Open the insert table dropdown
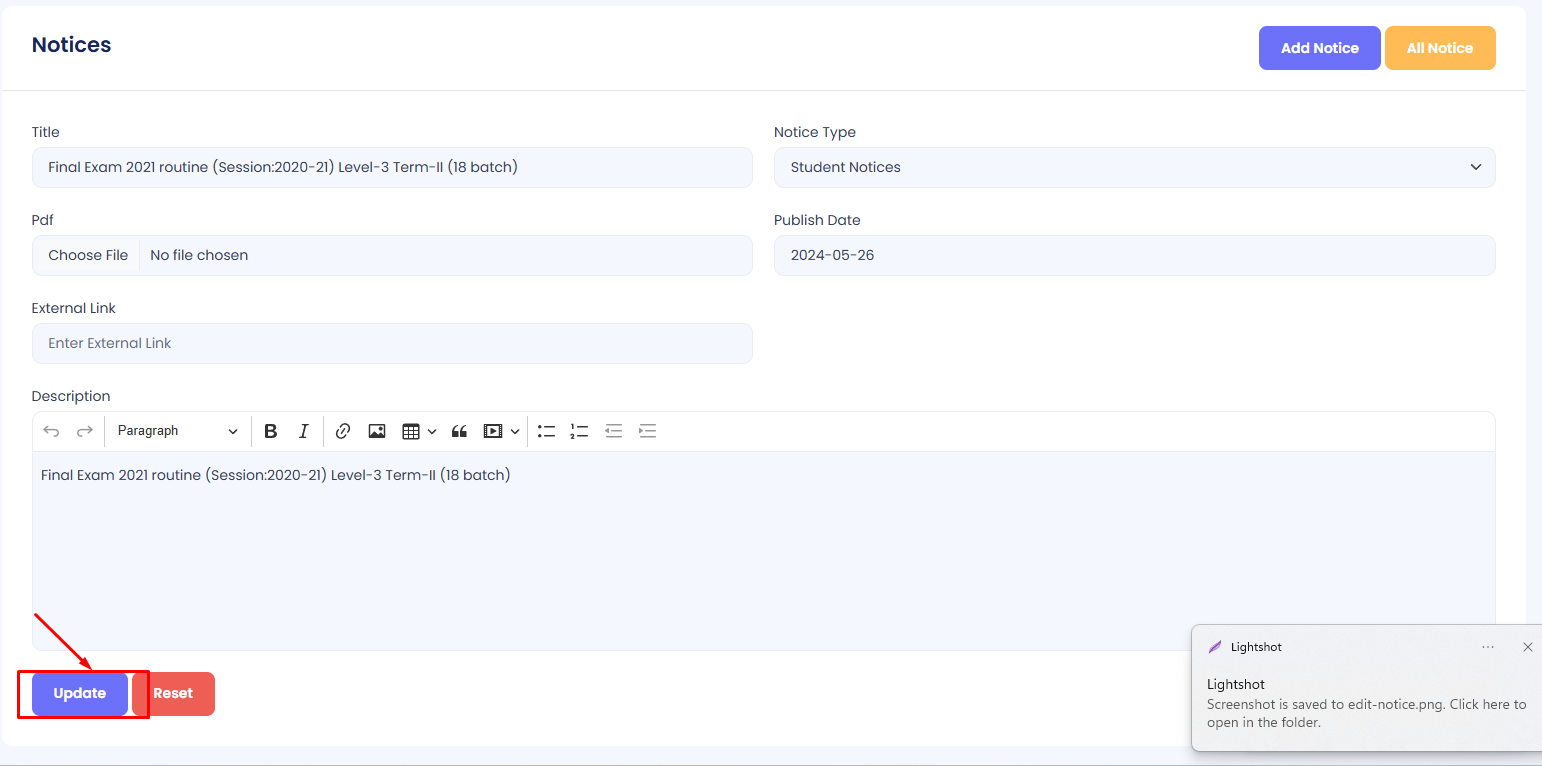 (x=419, y=431)
